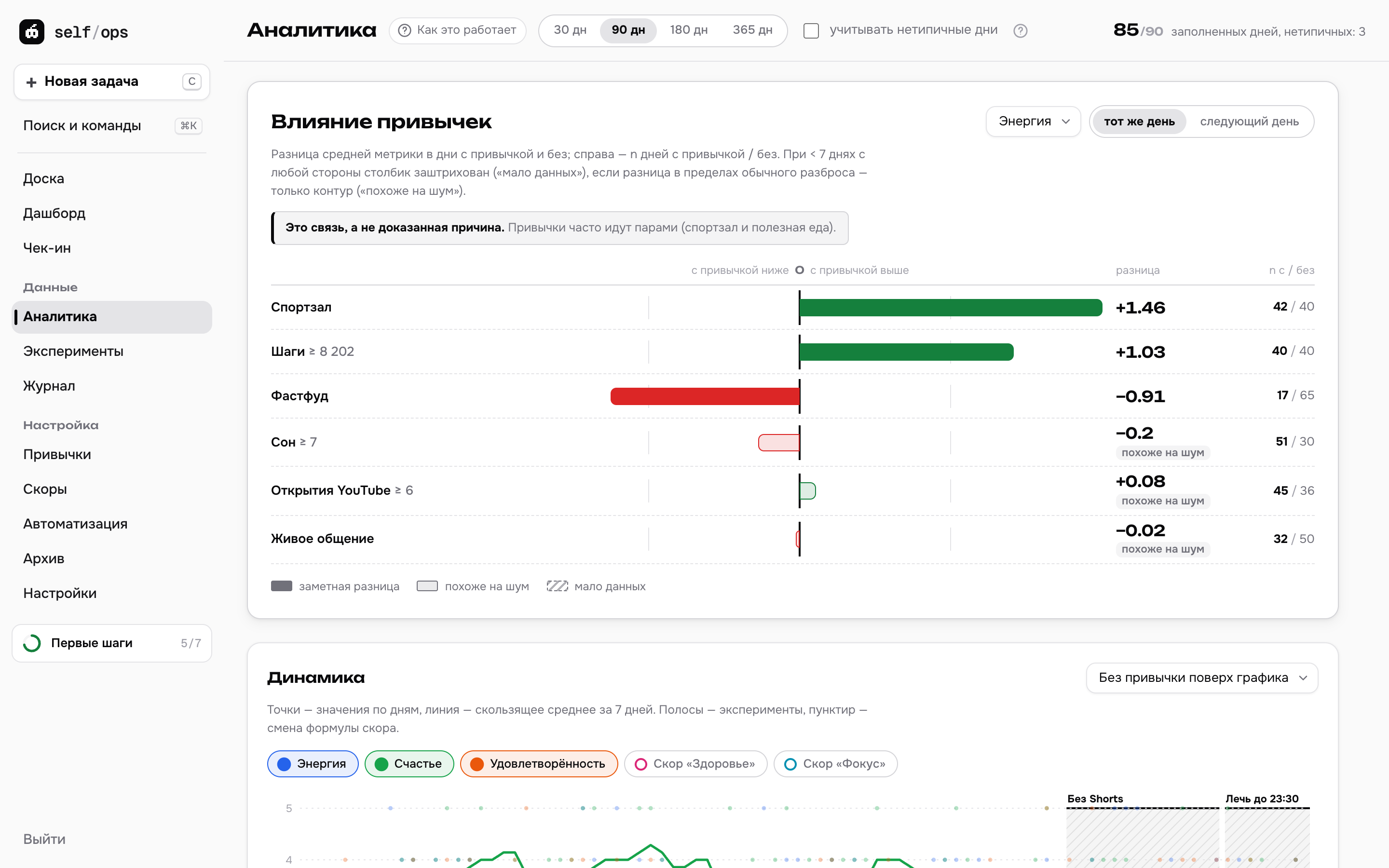Click the Лечь до 23:30 experiment marker

point(1262,799)
